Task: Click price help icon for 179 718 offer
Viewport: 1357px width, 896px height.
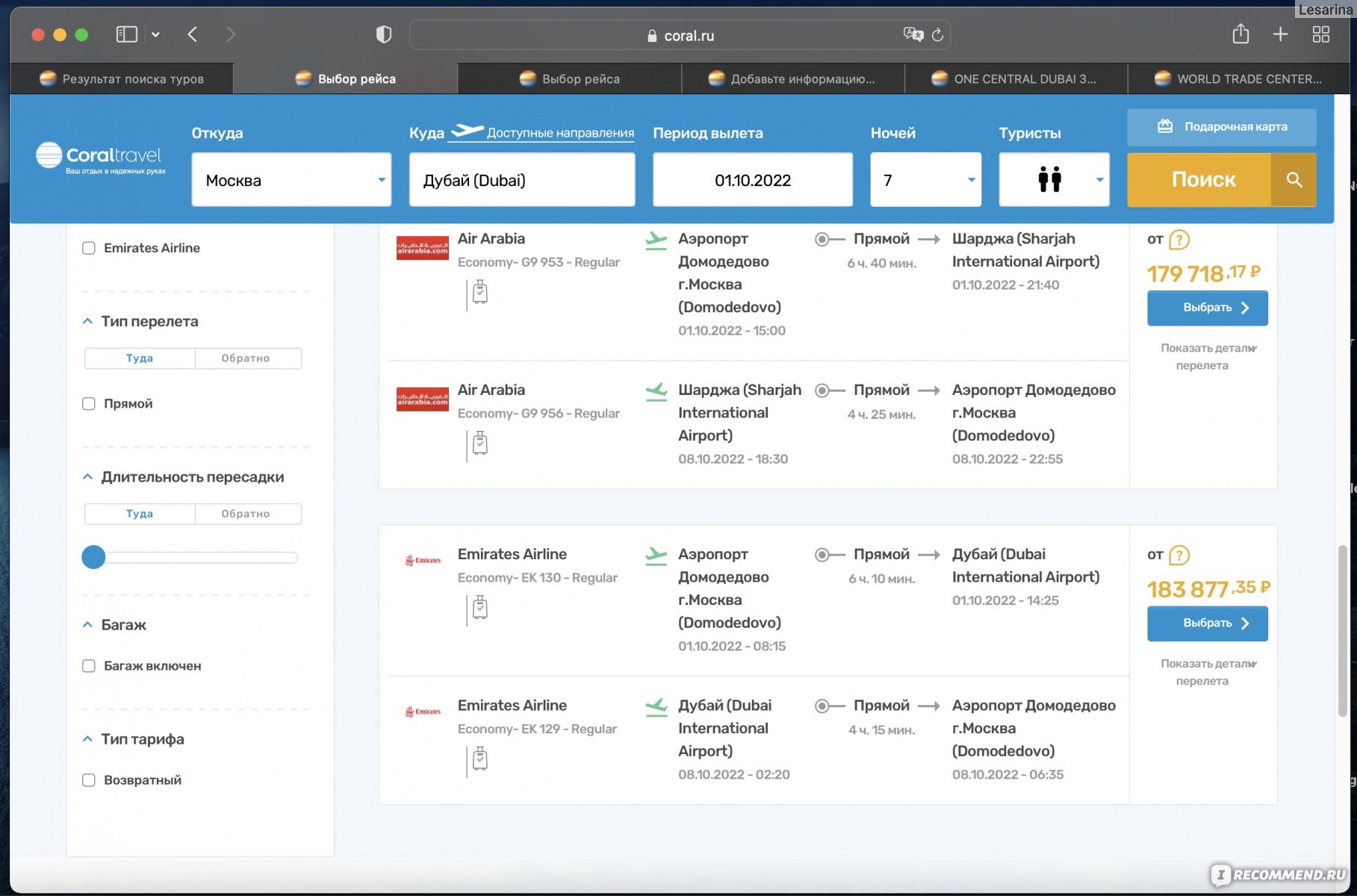Action: pos(1179,240)
